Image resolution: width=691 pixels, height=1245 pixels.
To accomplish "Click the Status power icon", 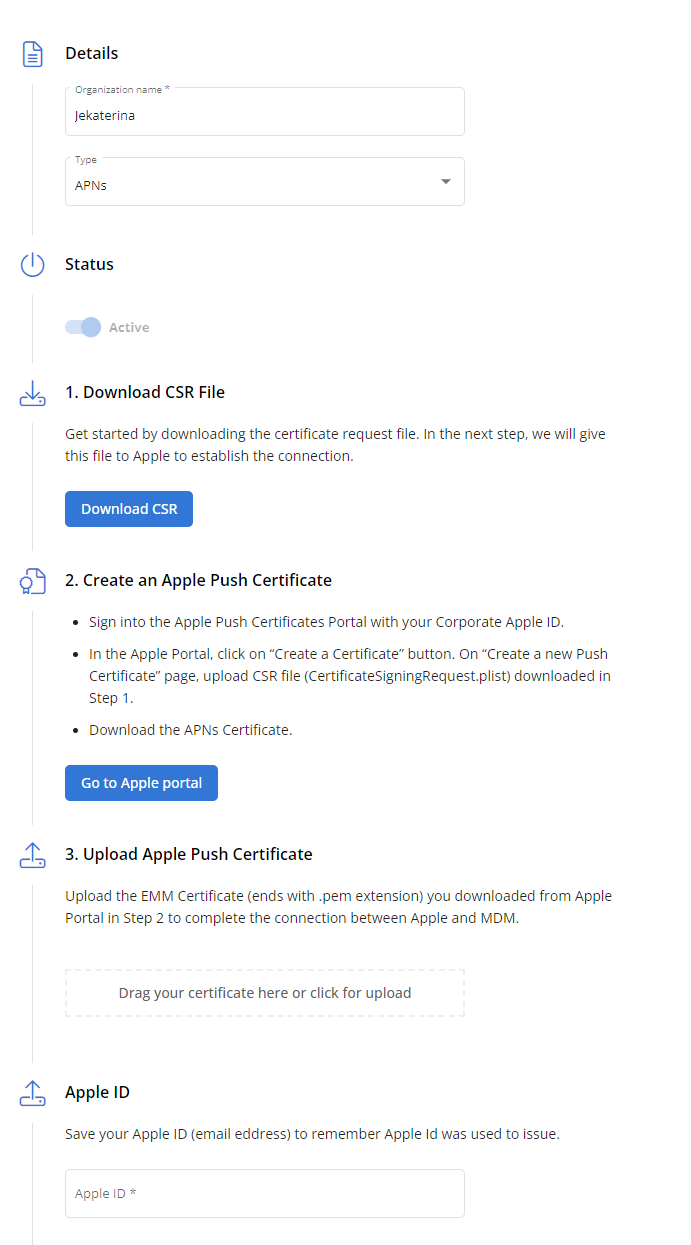I will click(33, 265).
